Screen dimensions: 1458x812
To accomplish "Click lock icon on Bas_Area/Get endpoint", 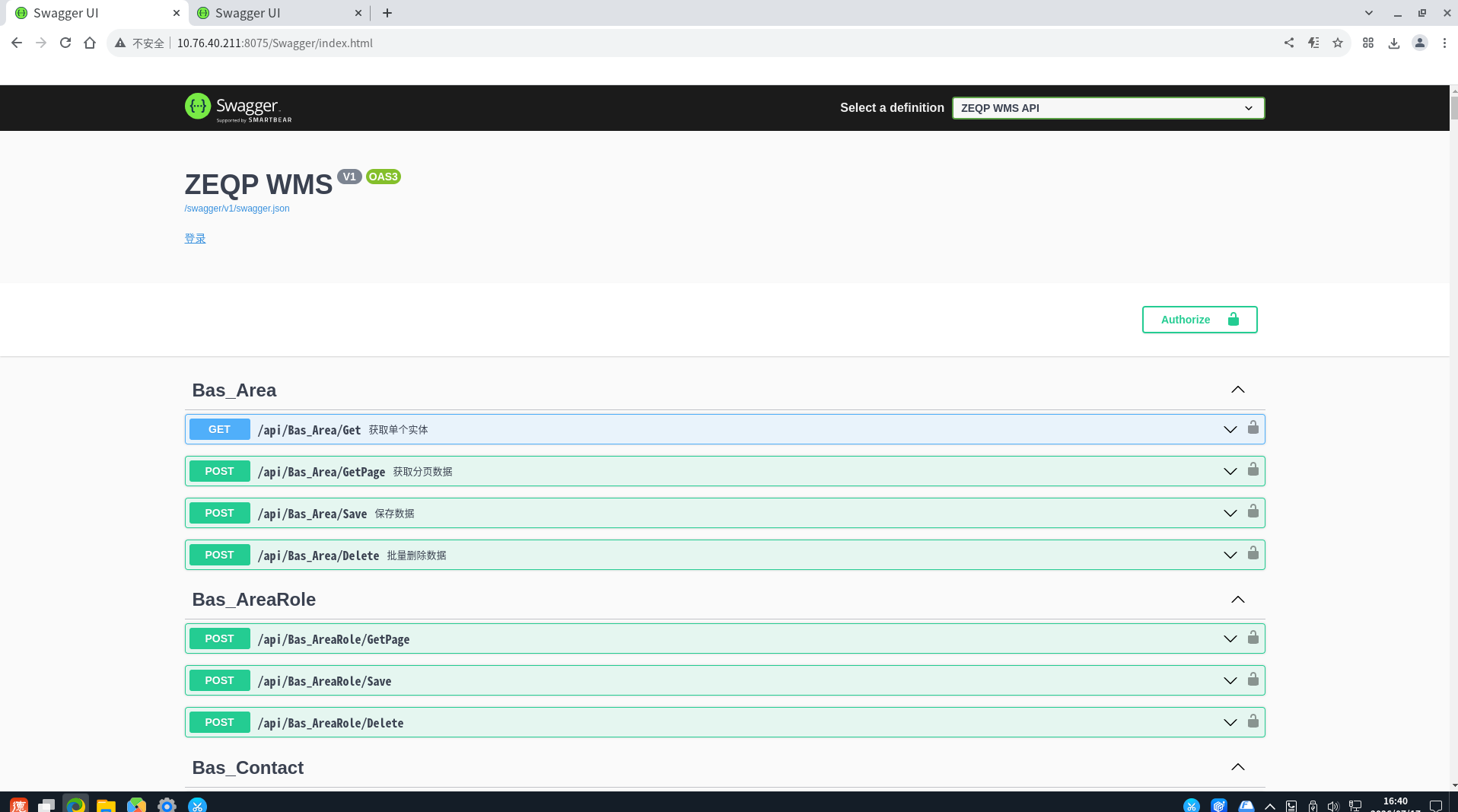I will (x=1253, y=428).
